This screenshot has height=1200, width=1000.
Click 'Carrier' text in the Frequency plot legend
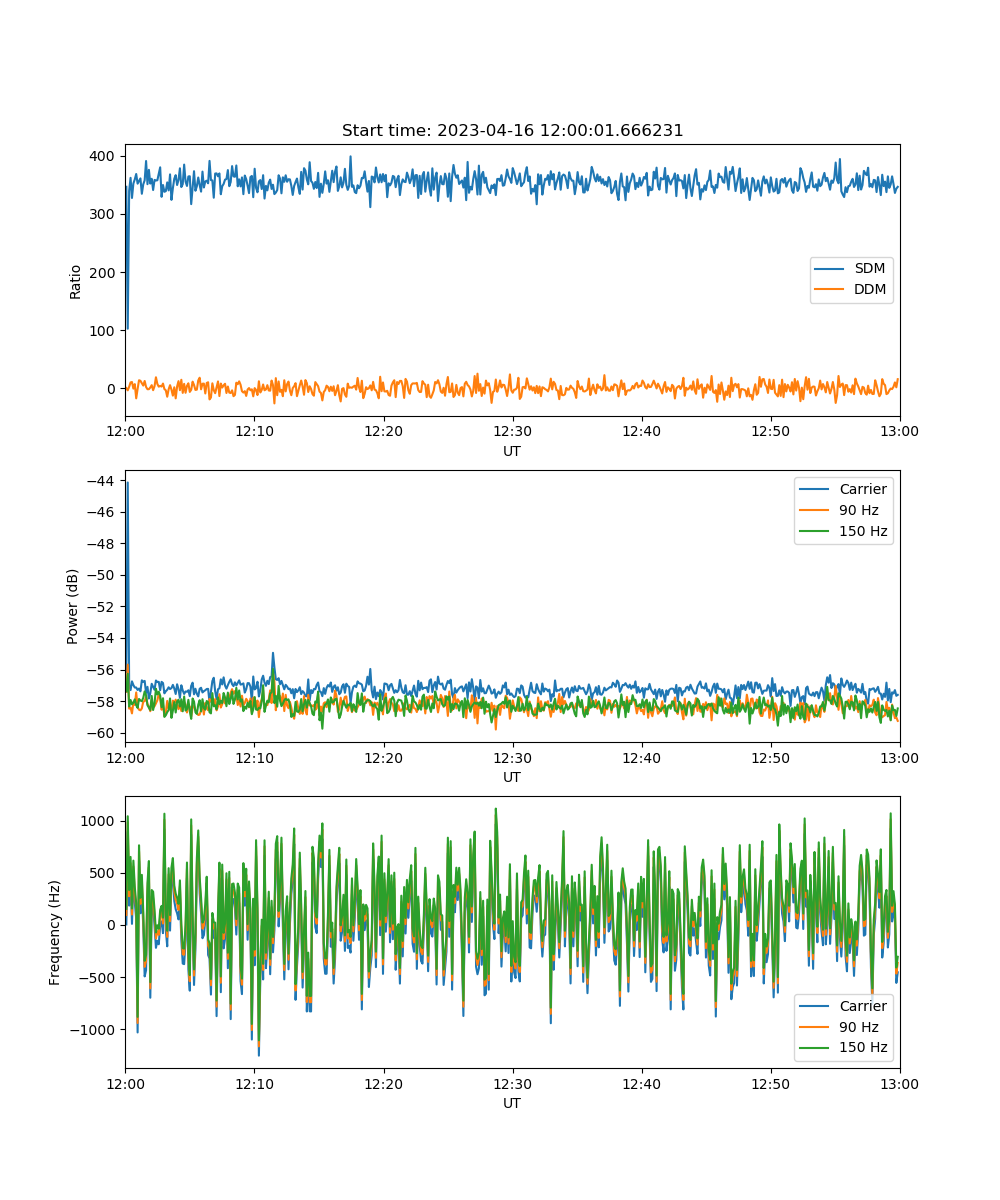pyautogui.click(x=862, y=1006)
